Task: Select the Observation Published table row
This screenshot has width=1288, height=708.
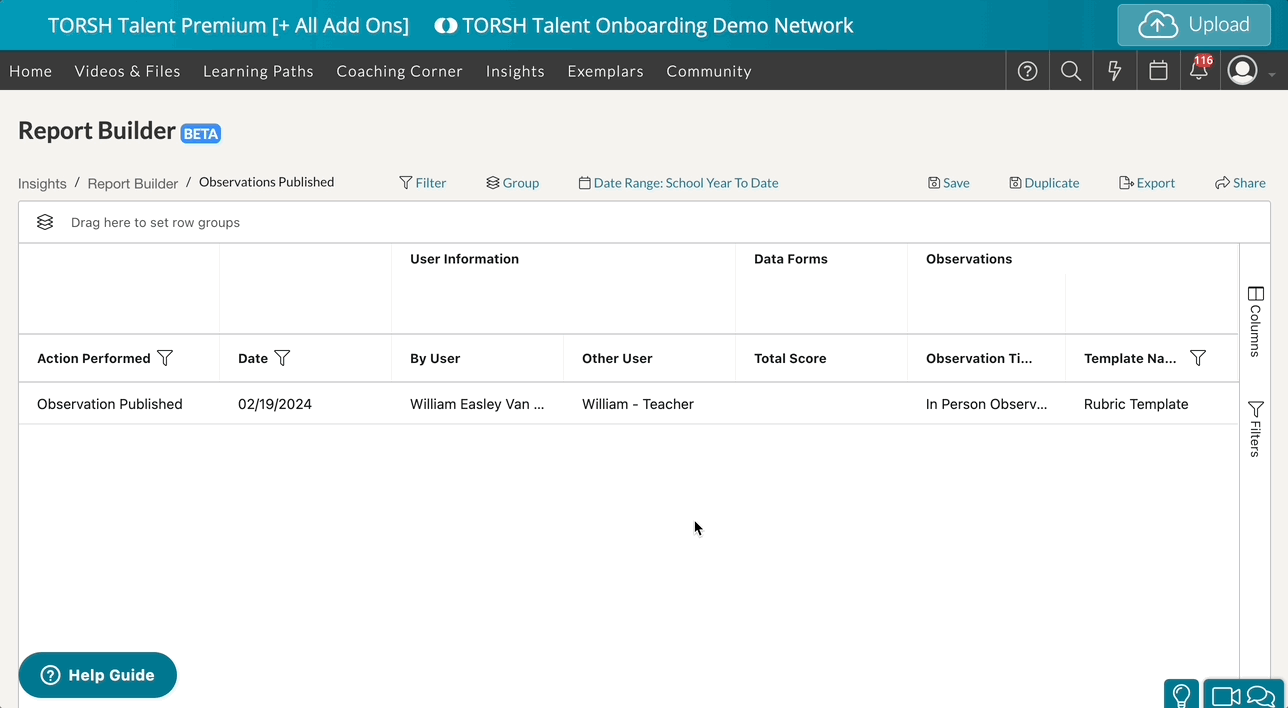Action: click(x=110, y=404)
